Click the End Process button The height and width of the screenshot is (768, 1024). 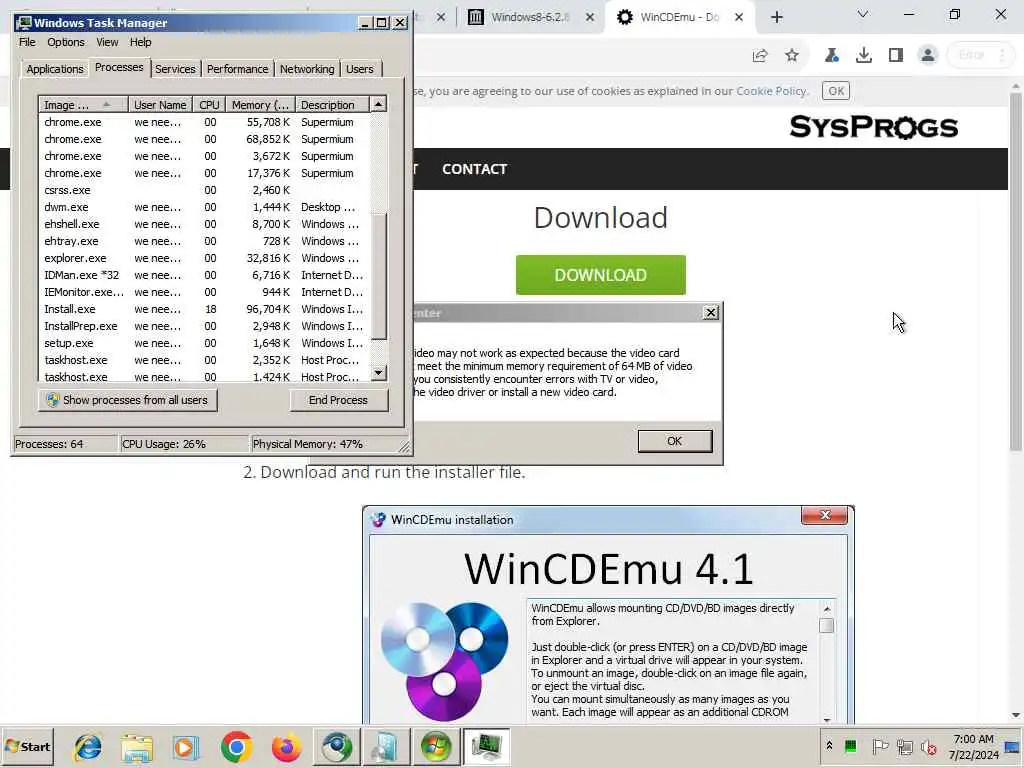pyautogui.click(x=338, y=400)
